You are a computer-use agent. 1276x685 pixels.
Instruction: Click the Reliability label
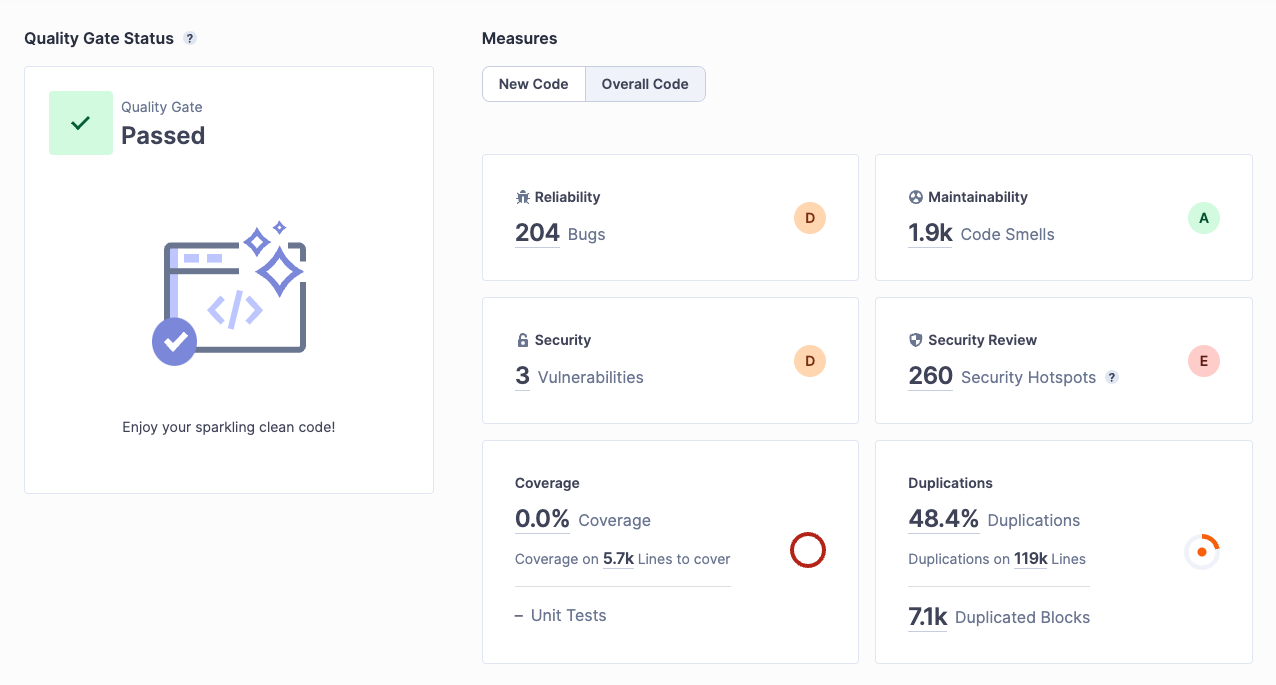tap(567, 197)
